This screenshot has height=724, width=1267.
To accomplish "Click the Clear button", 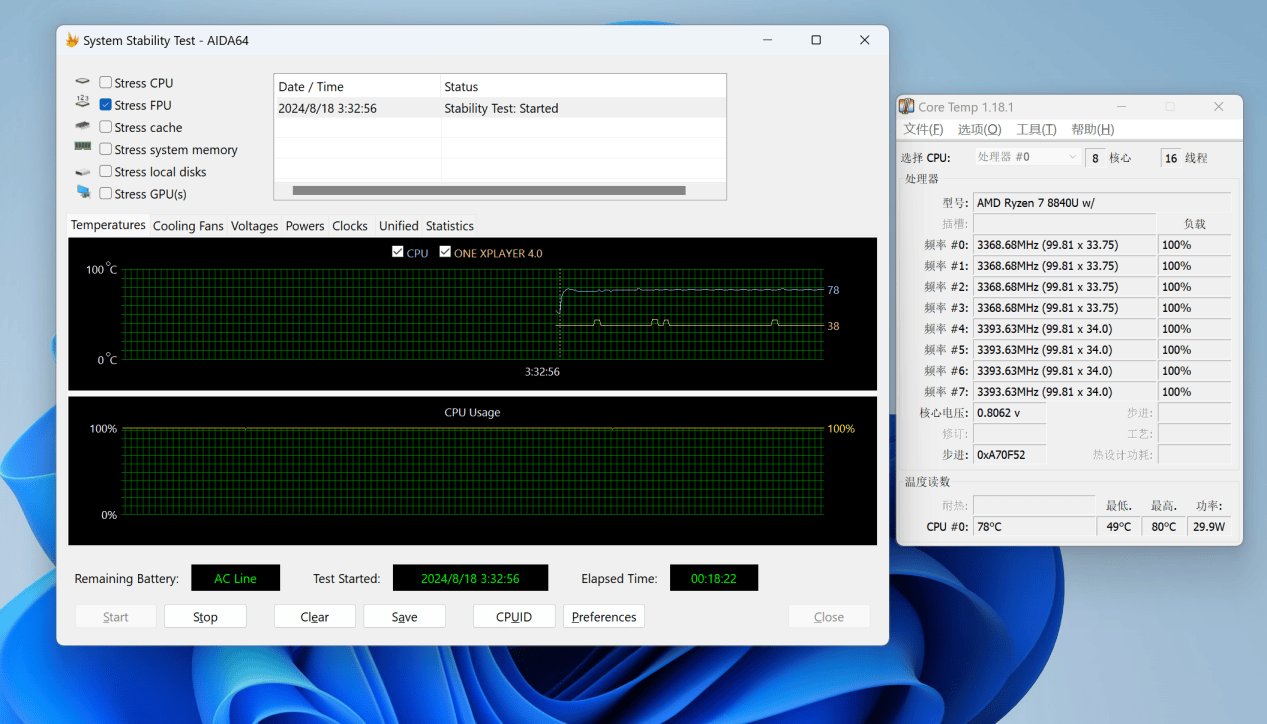I will (315, 617).
